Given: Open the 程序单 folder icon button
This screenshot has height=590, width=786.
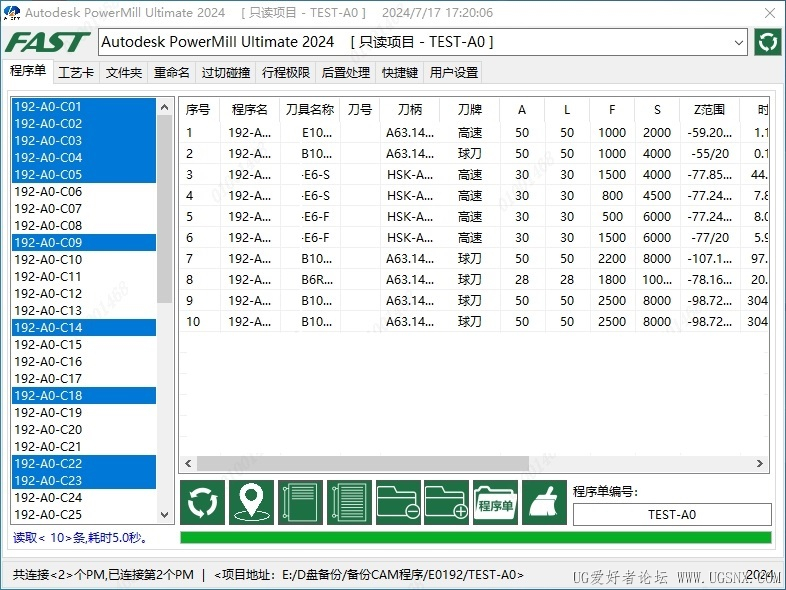Looking at the screenshot, I should (x=495, y=503).
